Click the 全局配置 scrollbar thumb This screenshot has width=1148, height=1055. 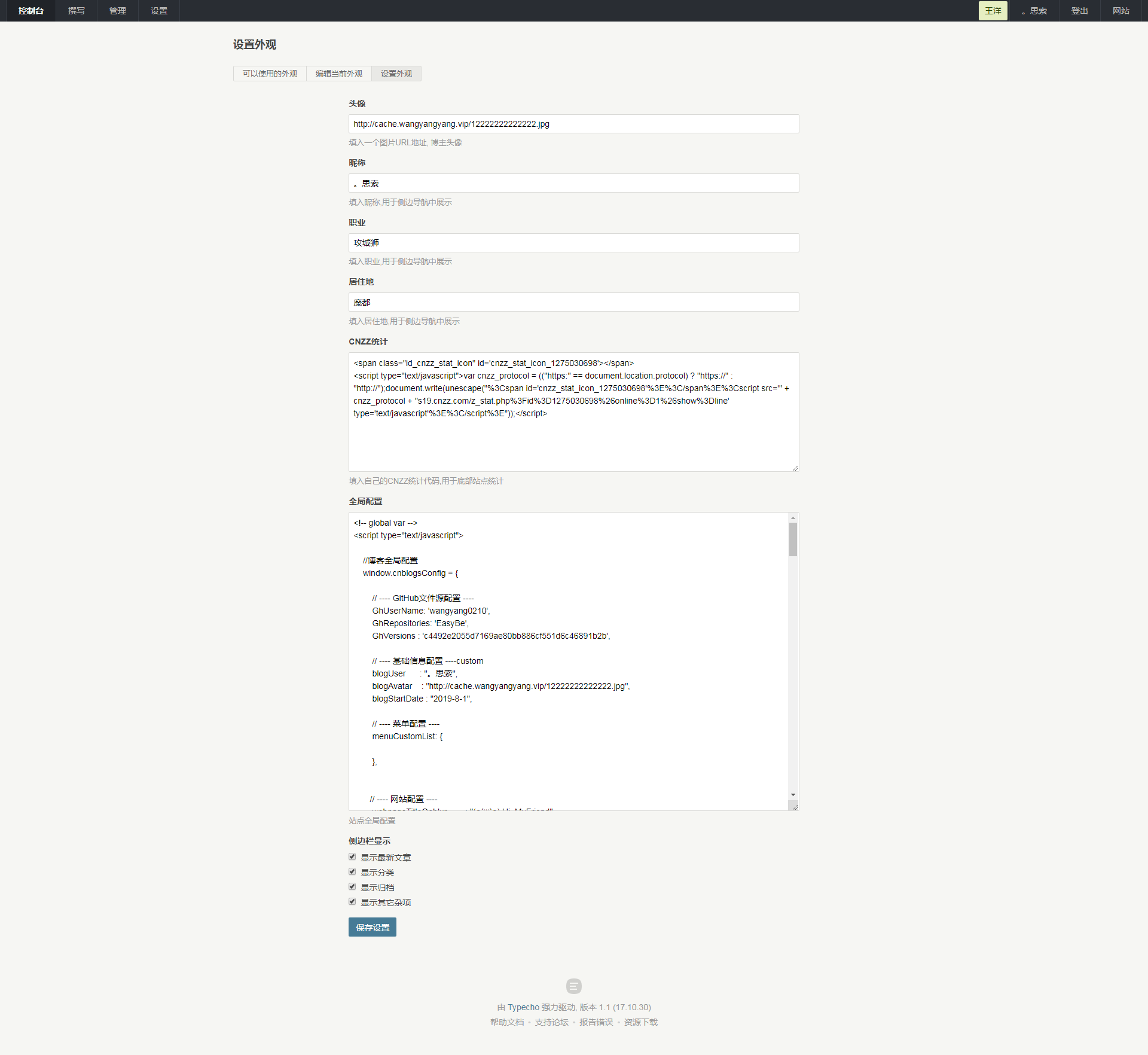tap(793, 539)
